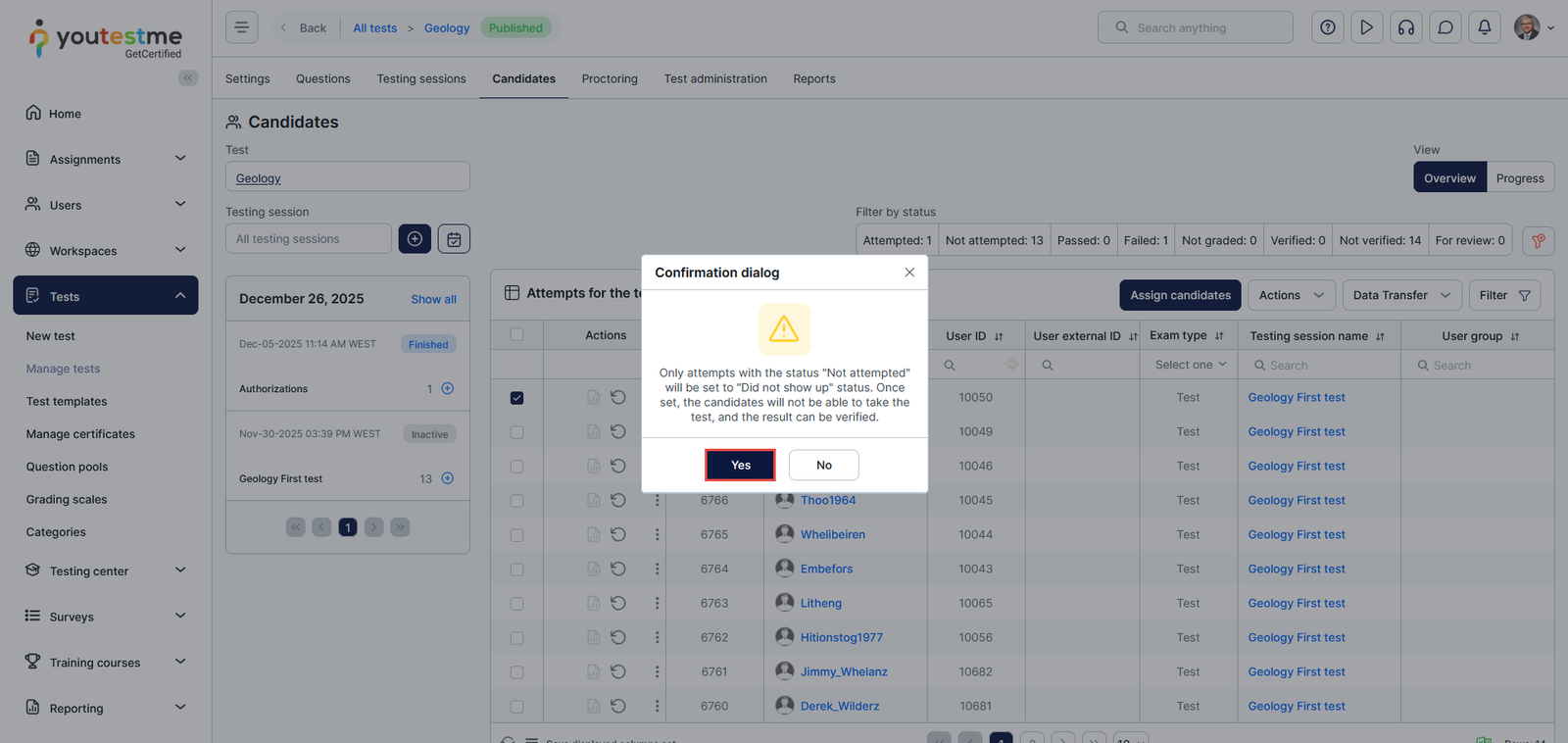Close the confirmation dialog with X
Image resolution: width=1568 pixels, height=743 pixels.
point(909,272)
